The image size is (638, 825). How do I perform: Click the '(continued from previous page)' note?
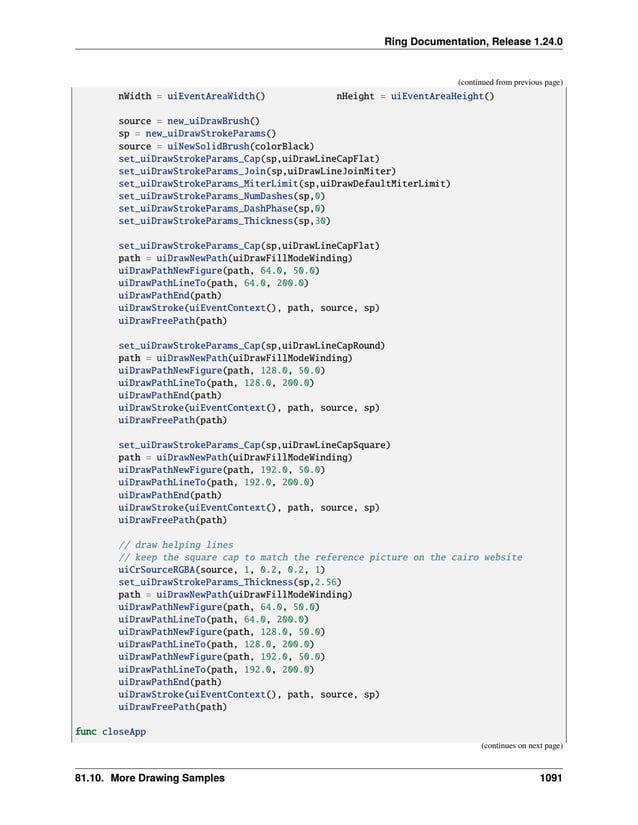(x=510, y=82)
